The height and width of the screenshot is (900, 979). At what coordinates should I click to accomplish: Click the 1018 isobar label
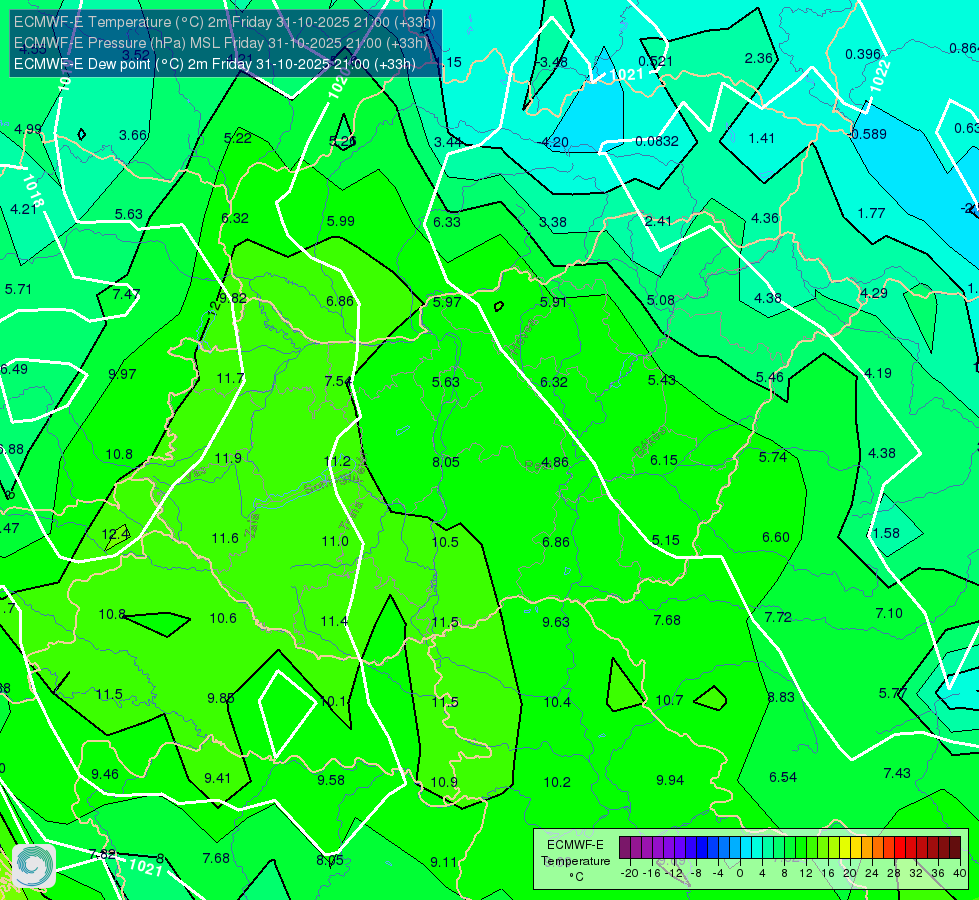pyautogui.click(x=34, y=191)
